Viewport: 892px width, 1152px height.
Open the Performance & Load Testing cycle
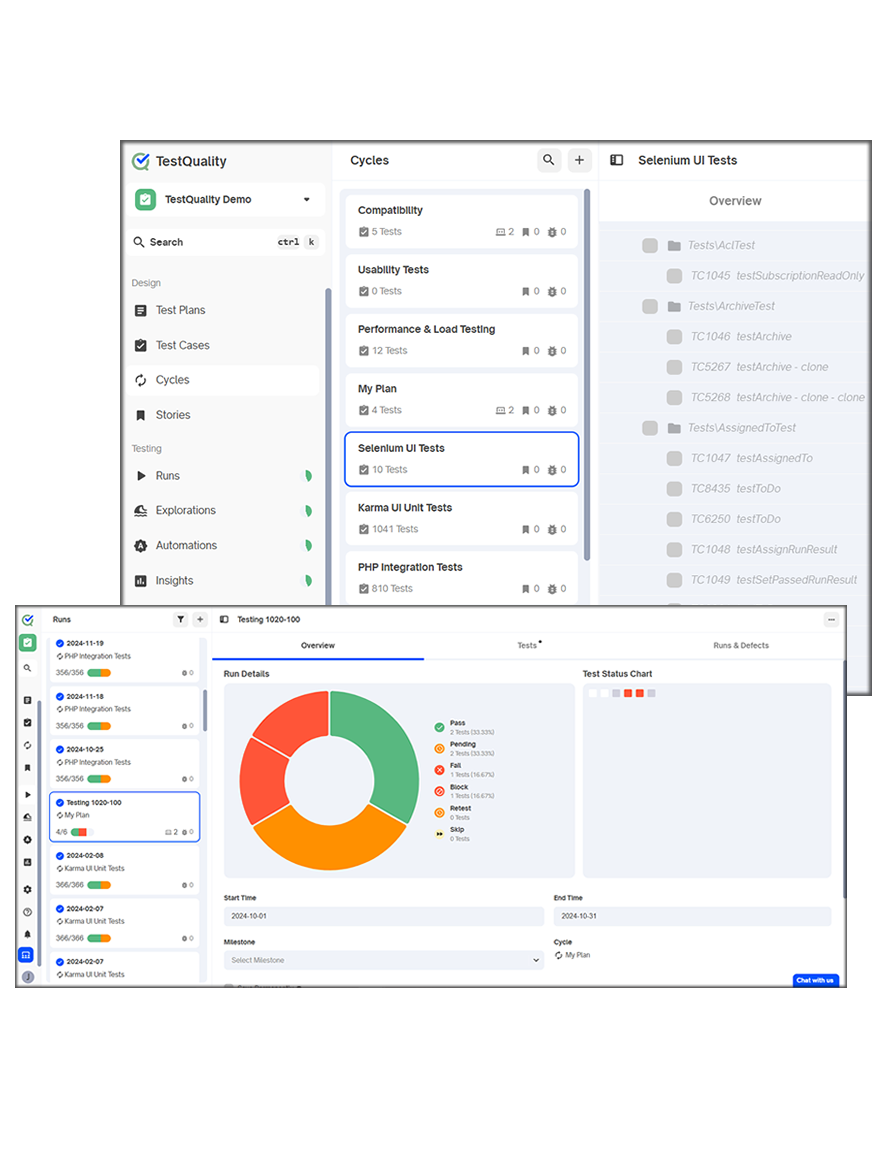click(461, 340)
